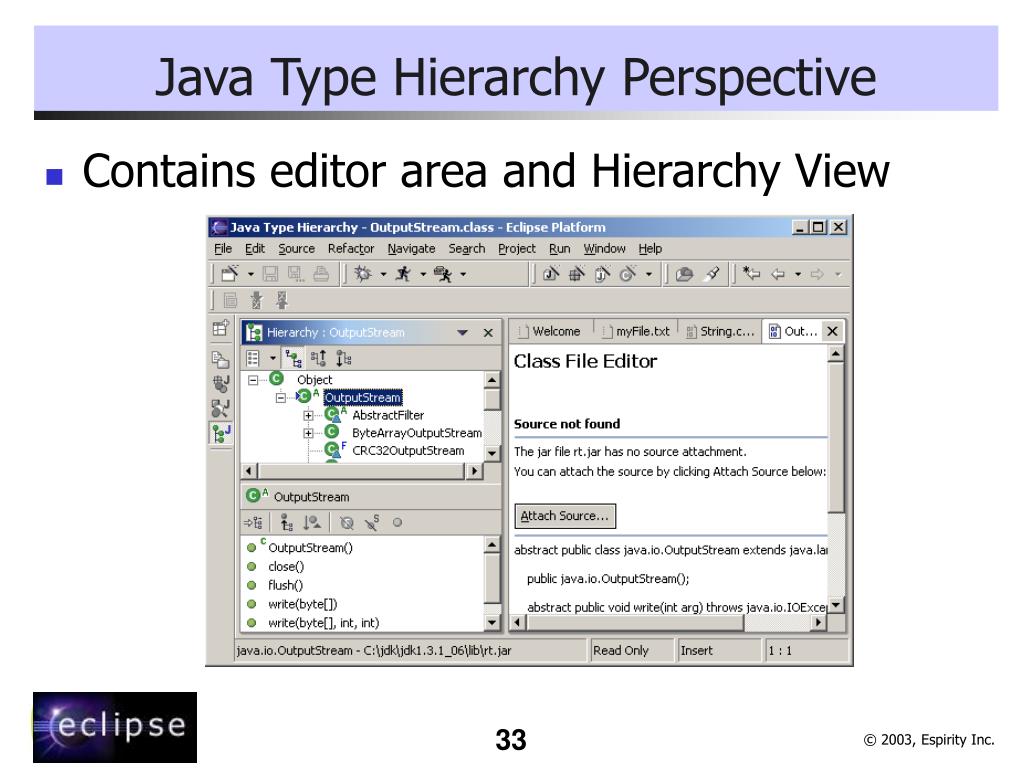The image size is (1024, 768).
Task: Click the Help menu
Action: (650, 249)
